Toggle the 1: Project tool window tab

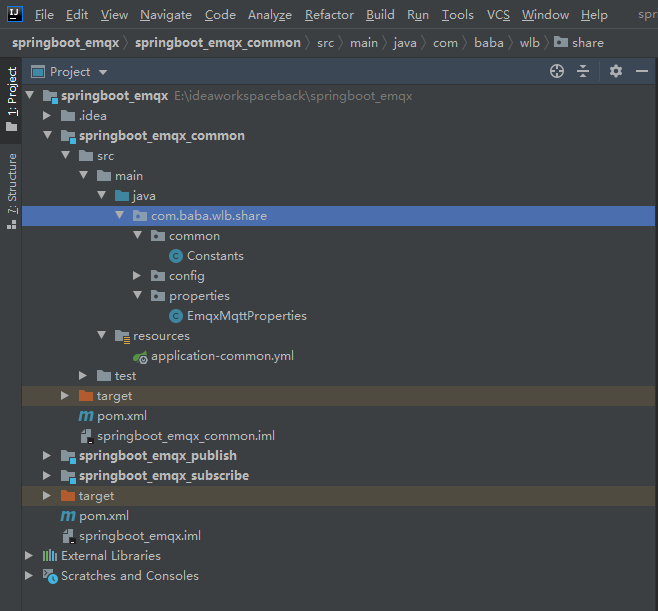point(12,99)
